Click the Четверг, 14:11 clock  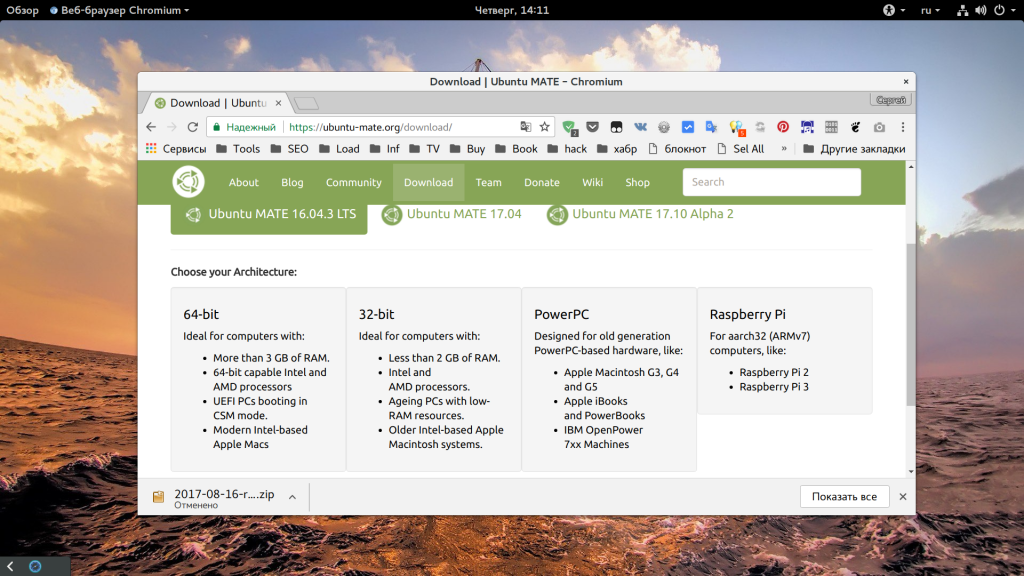coord(511,10)
